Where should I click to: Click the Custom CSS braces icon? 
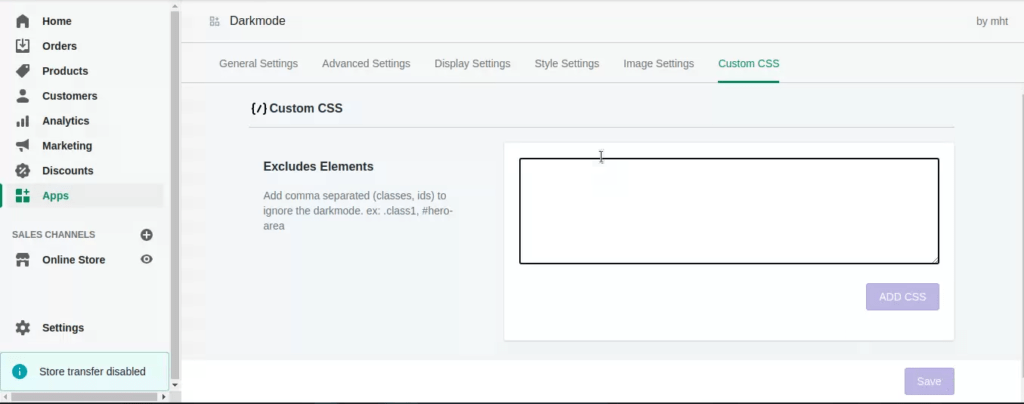tap(259, 108)
